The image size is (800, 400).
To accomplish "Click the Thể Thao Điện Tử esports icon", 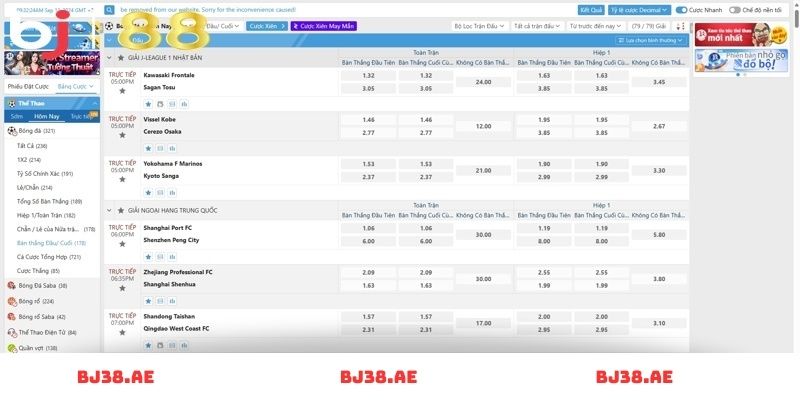I will (12, 333).
